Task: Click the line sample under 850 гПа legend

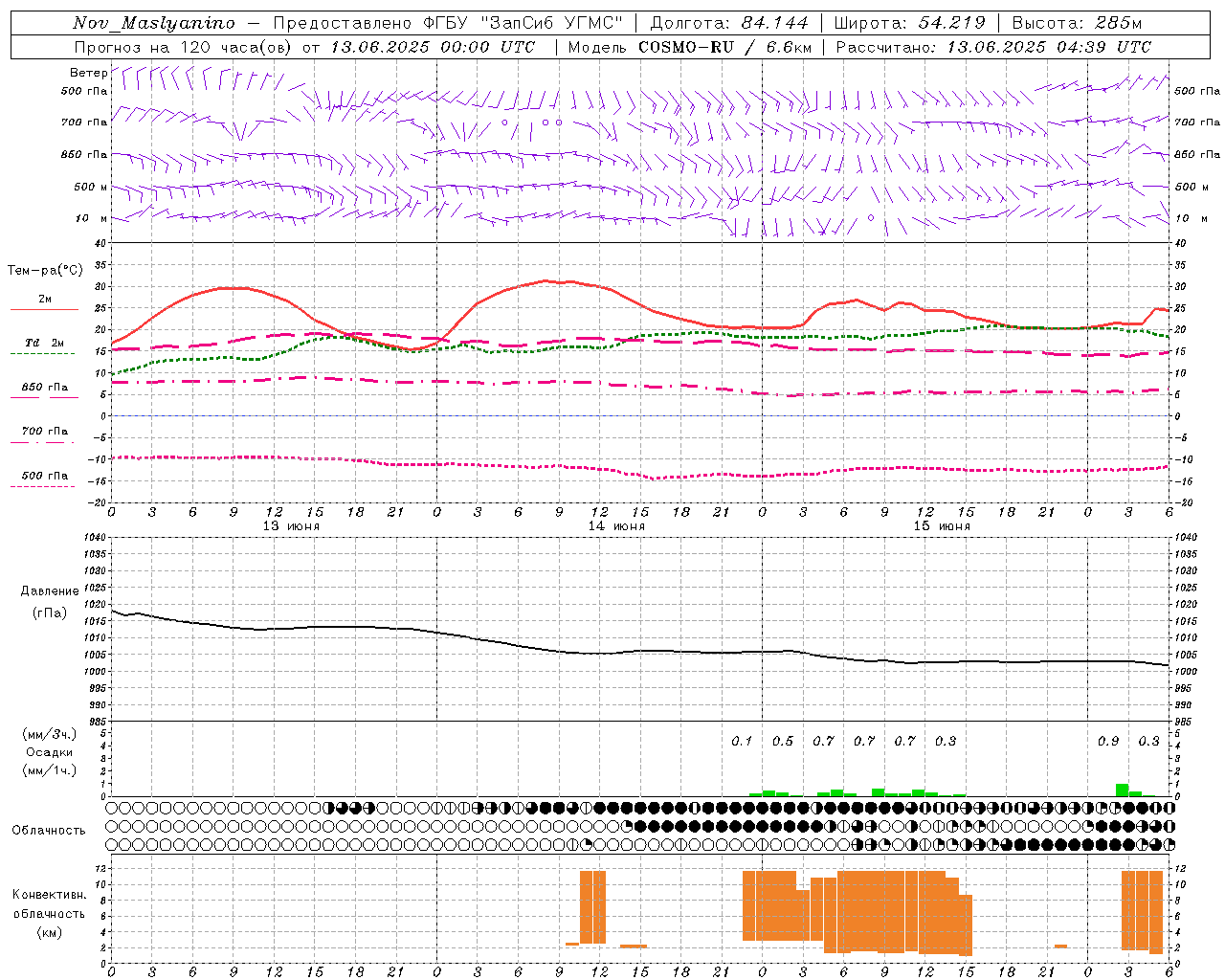Action: [x=44, y=397]
